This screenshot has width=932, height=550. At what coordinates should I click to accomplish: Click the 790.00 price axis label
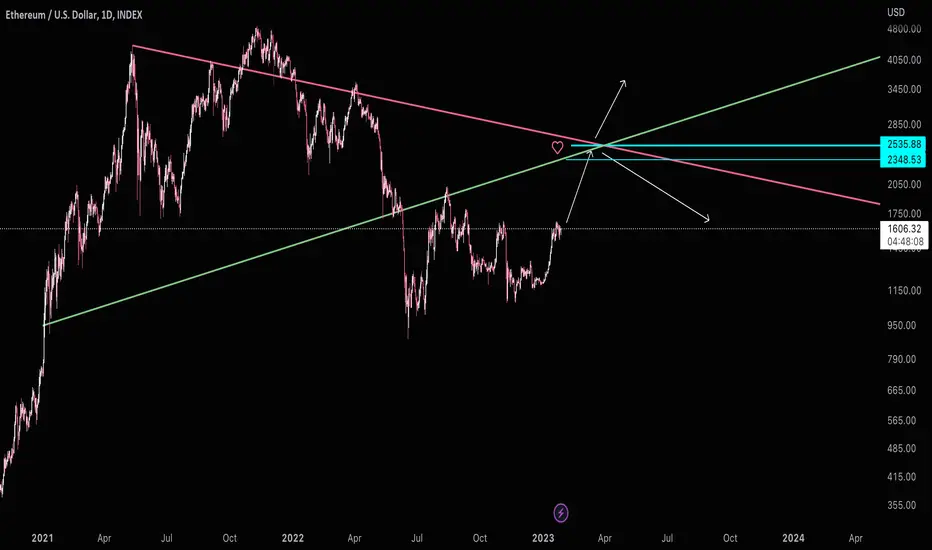(x=904, y=359)
